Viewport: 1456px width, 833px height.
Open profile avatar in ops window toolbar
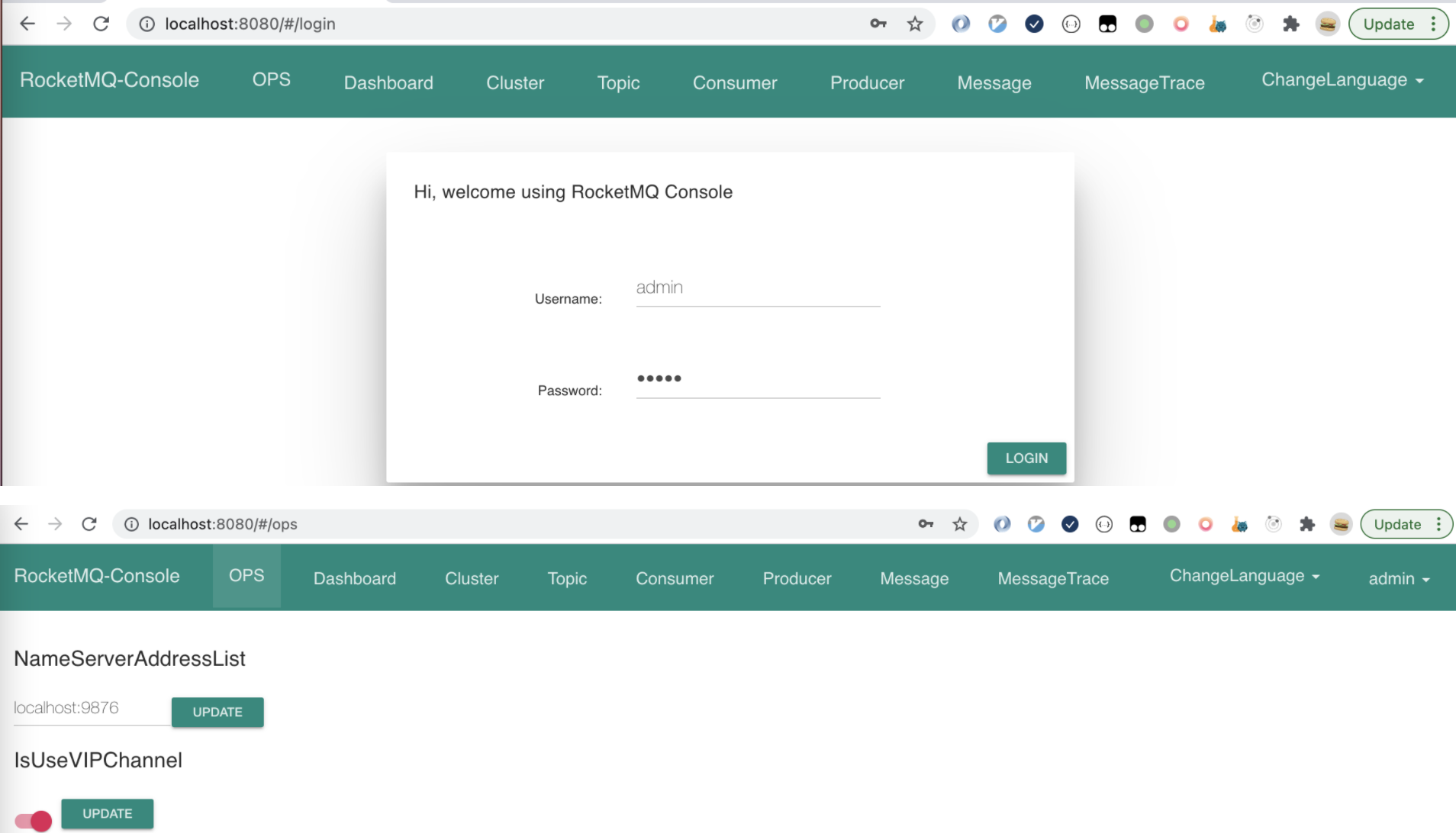pos(1341,524)
